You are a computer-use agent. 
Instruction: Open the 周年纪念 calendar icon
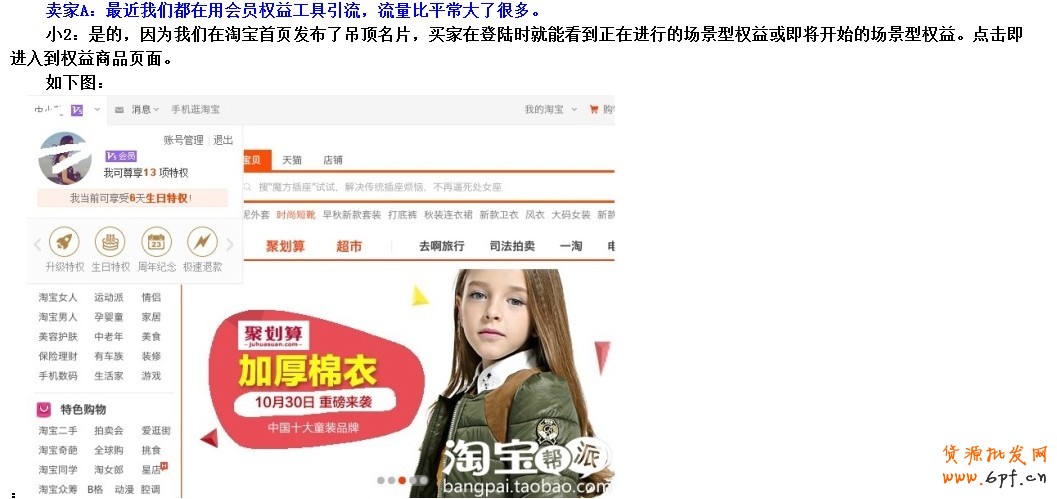[156, 241]
